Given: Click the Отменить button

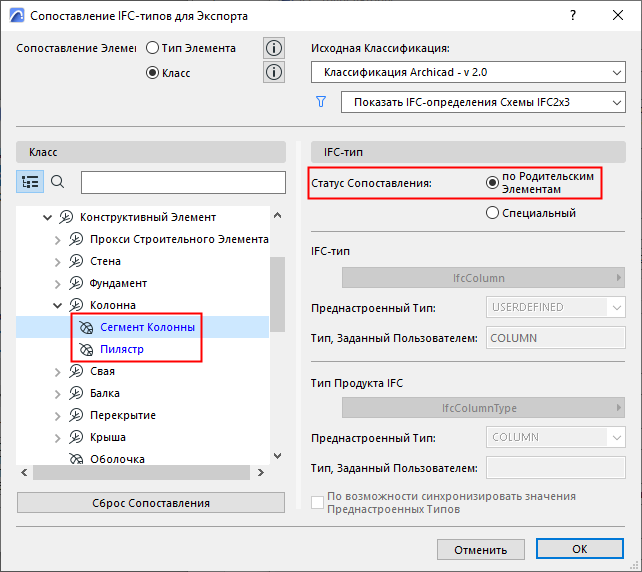Looking at the screenshot, I should pyautogui.click(x=481, y=549).
